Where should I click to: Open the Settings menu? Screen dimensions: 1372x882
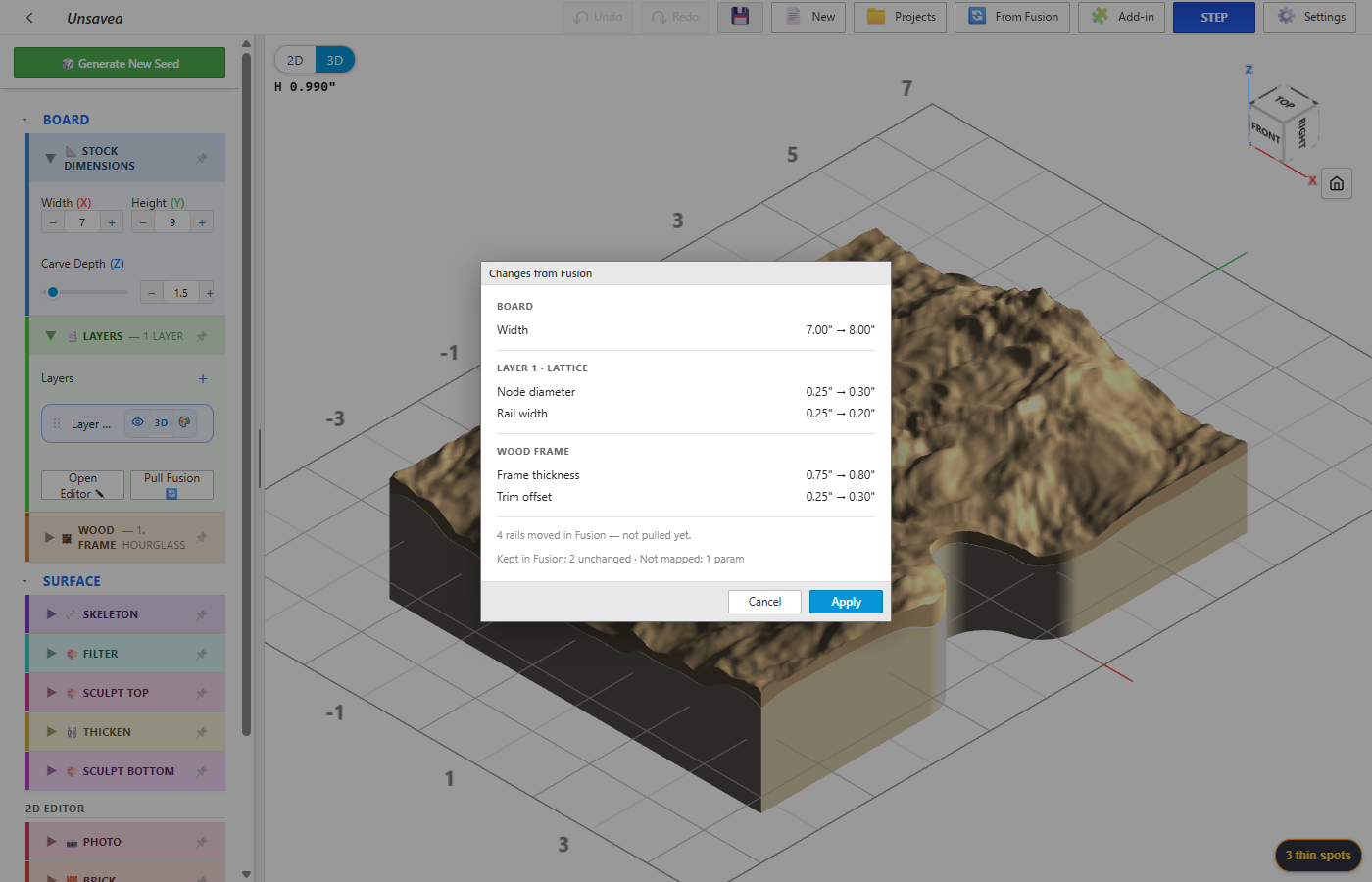[1310, 17]
